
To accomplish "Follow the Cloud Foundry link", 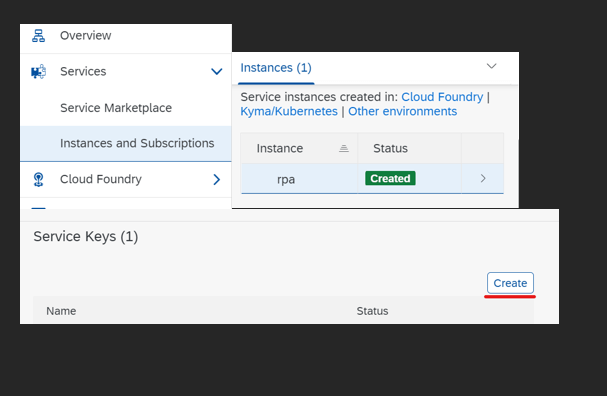I will 442,97.
